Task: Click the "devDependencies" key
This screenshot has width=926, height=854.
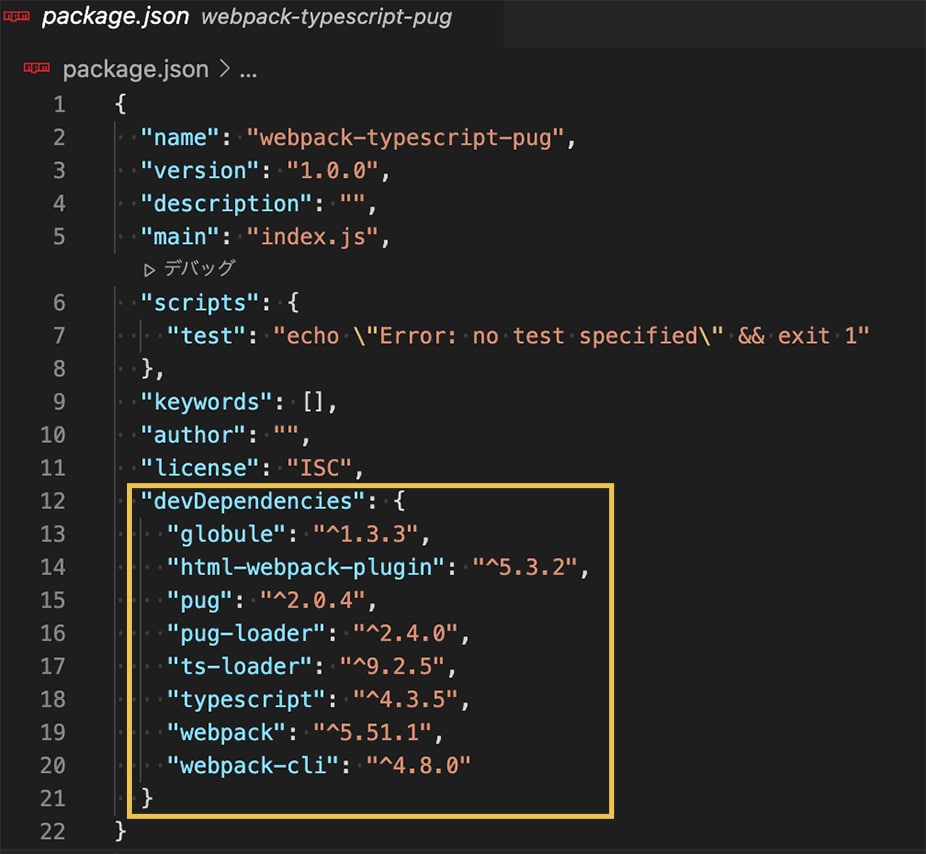Action: point(253,501)
